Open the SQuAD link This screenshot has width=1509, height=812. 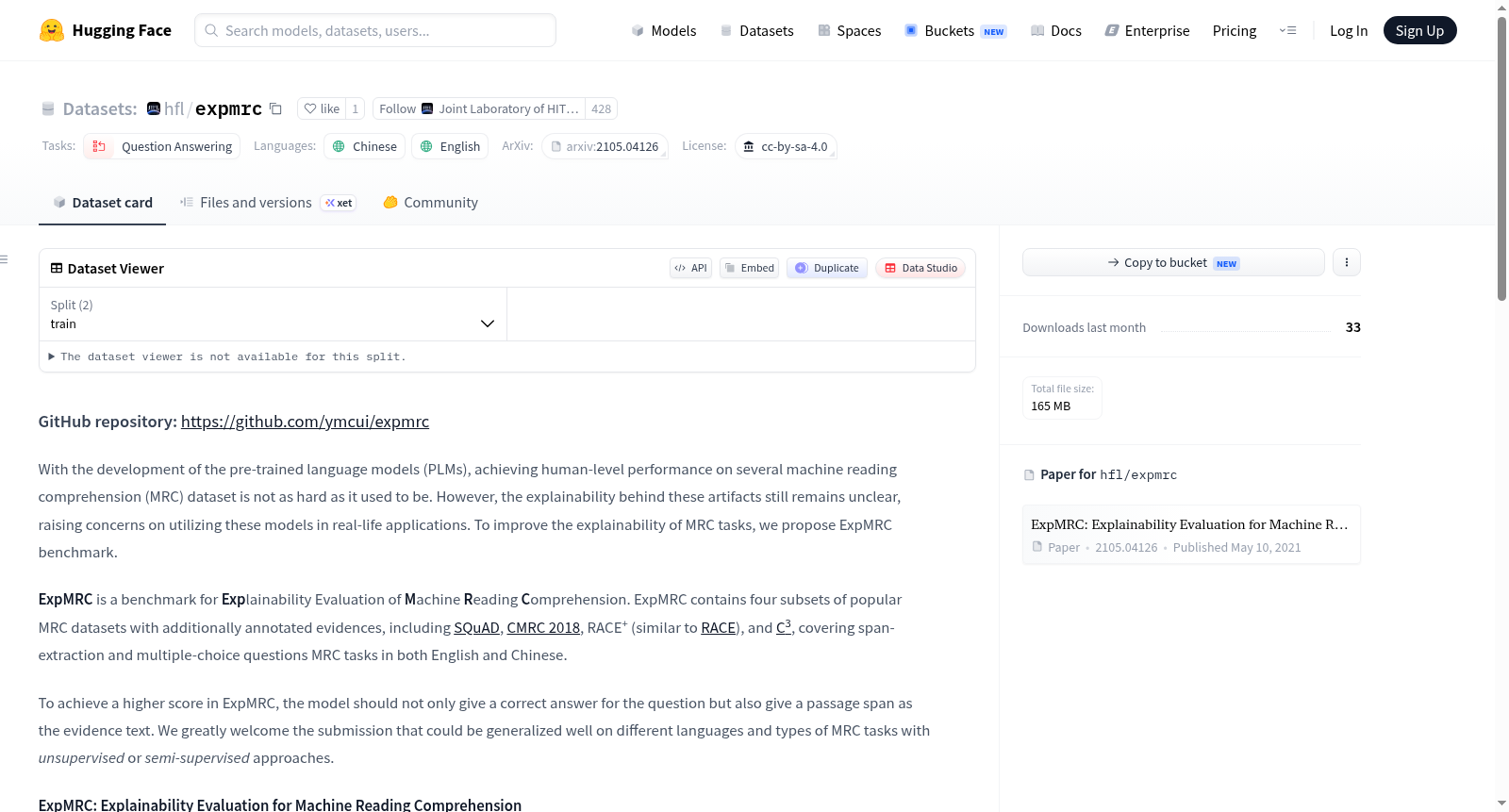(476, 627)
